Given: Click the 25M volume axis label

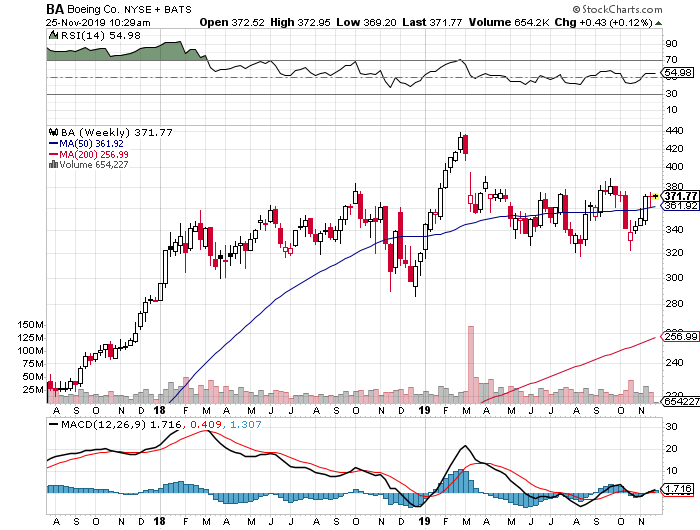Looking at the screenshot, I should click(33, 389).
